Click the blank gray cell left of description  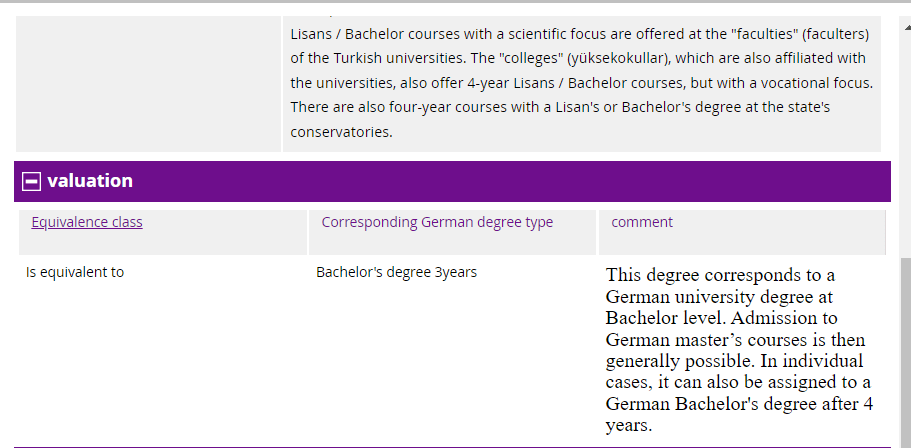[x=148, y=82]
